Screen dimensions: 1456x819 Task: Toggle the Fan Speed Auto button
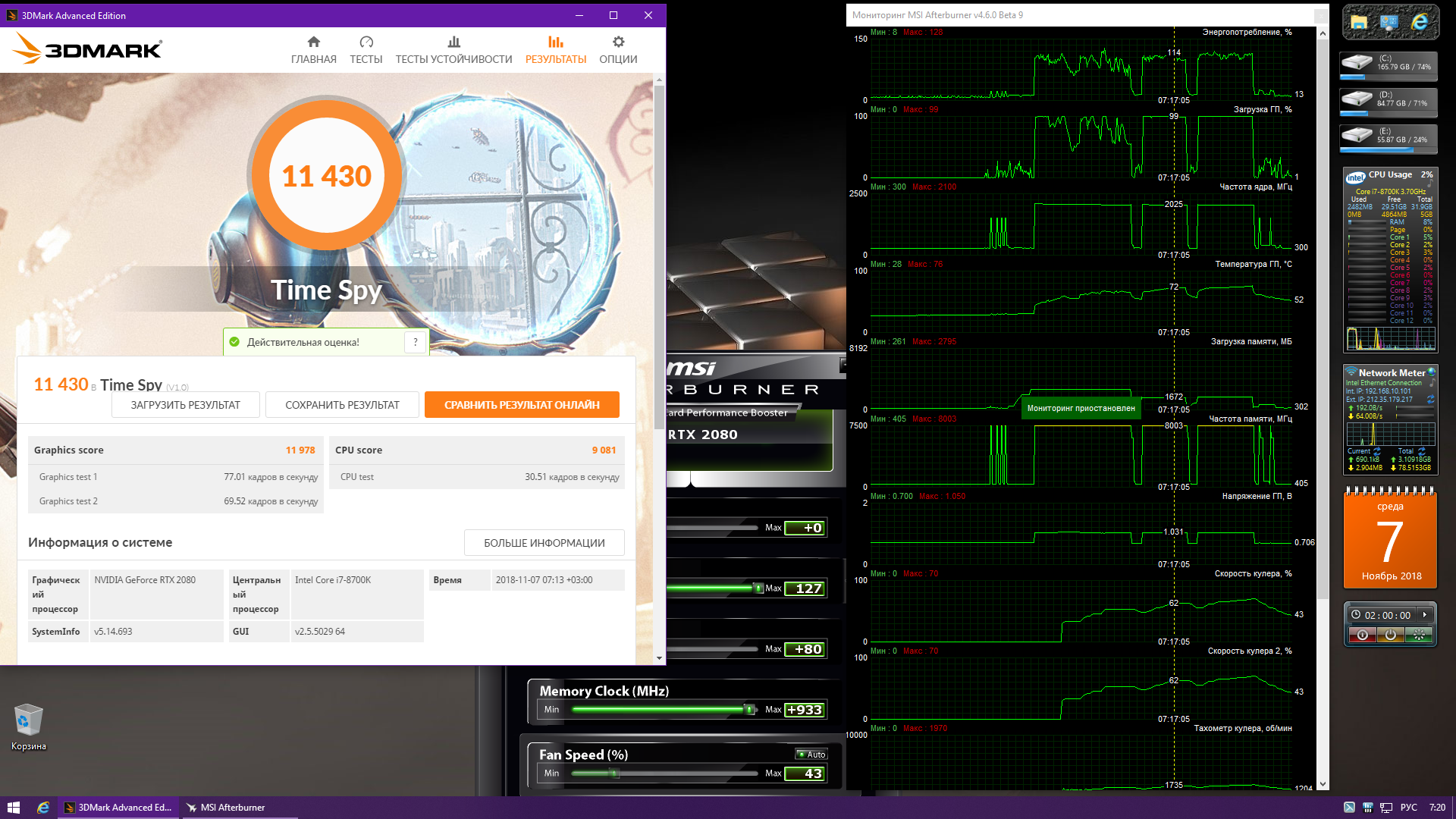tap(811, 755)
